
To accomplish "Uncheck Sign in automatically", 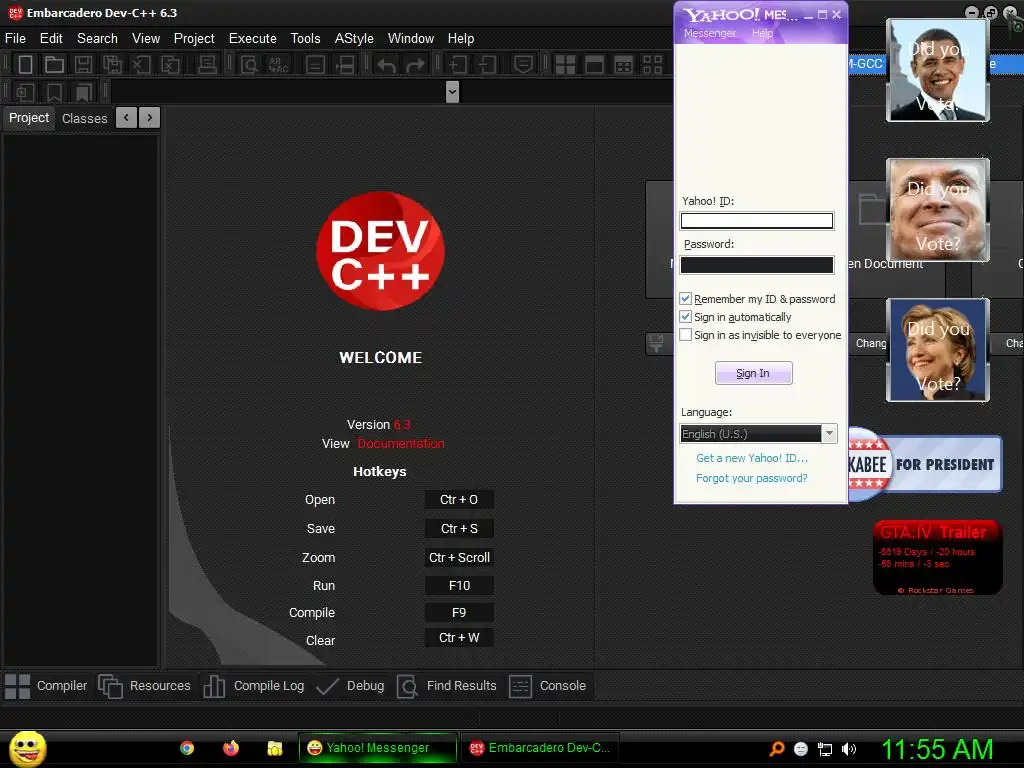I will (x=686, y=317).
